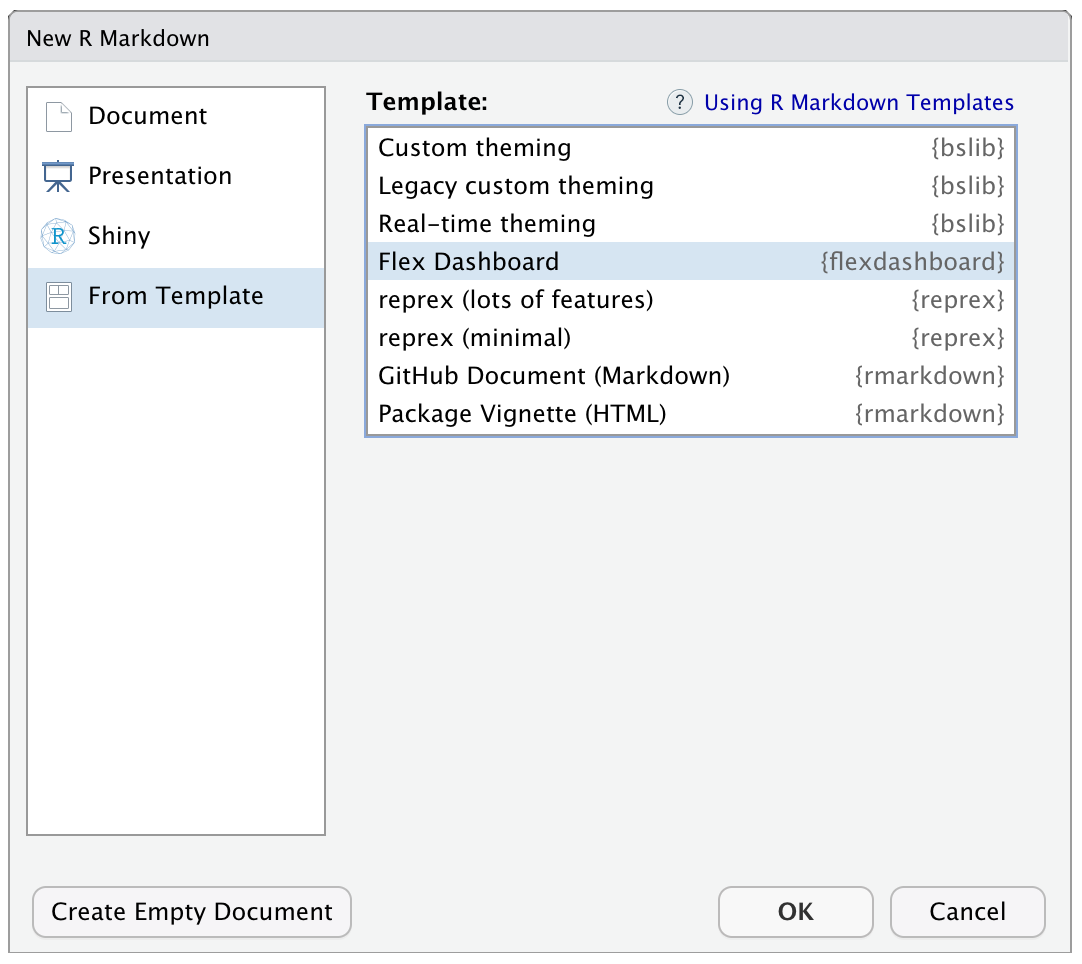Click the question mark help icon
1082x964 pixels.
680,102
